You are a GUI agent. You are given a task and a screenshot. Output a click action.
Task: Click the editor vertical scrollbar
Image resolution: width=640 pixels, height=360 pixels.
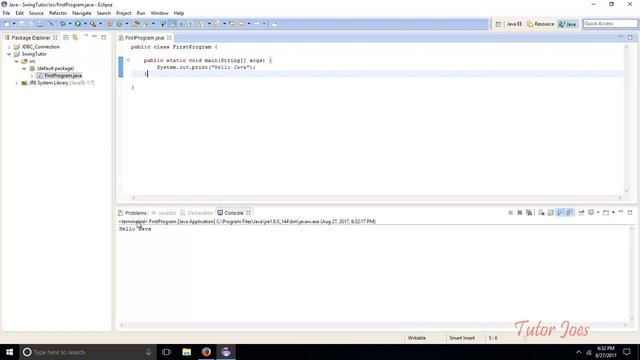point(627,118)
